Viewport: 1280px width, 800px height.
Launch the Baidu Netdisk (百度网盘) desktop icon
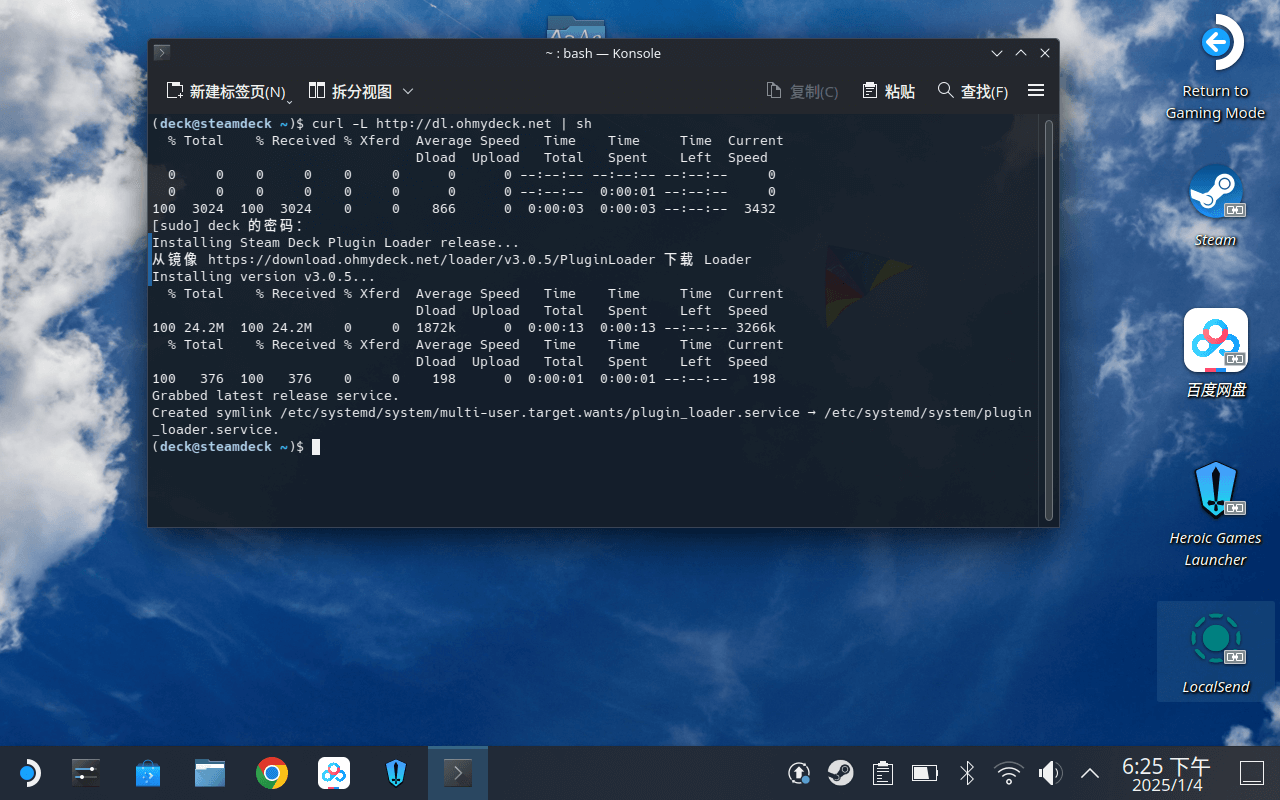(x=1215, y=340)
